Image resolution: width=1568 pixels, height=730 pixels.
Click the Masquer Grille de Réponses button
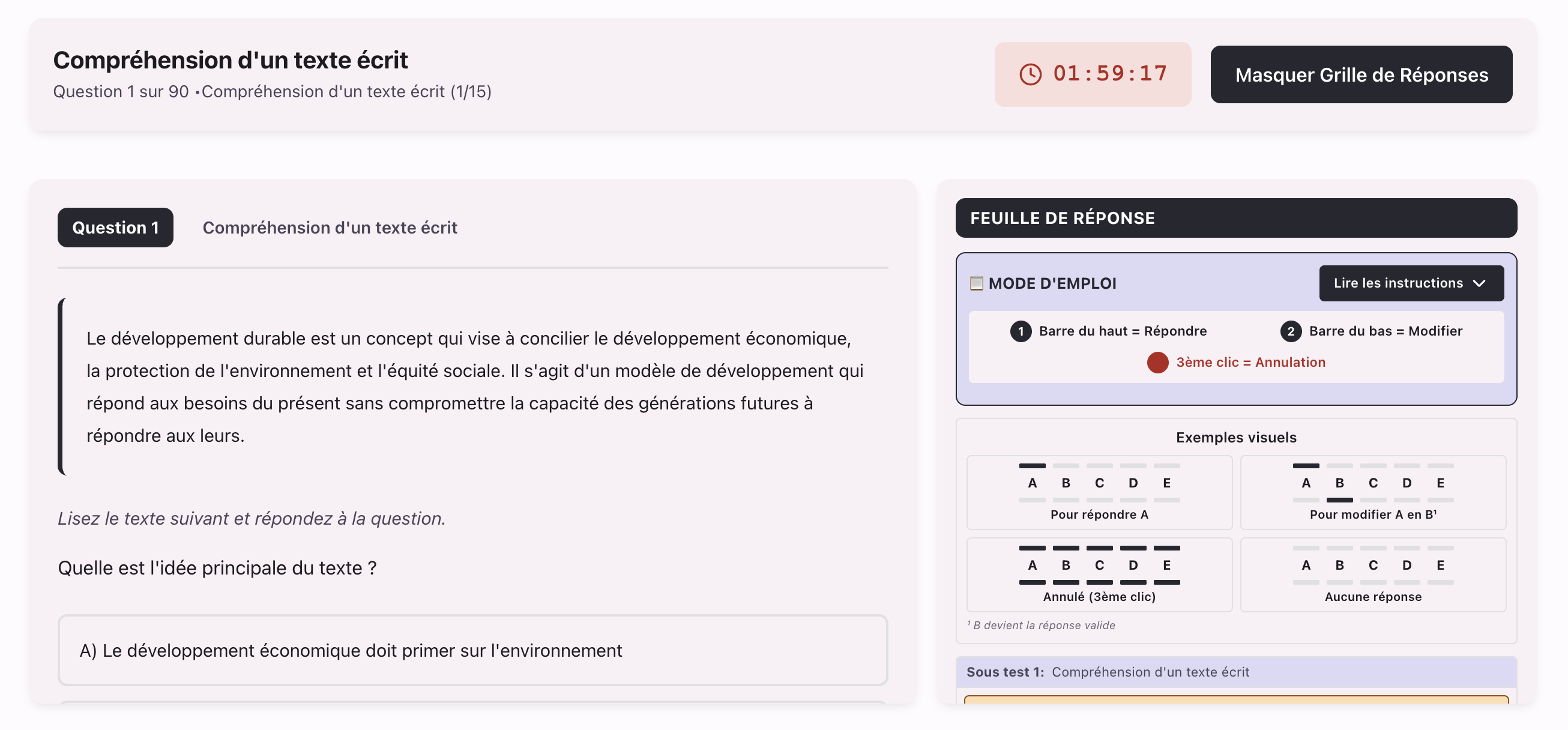pos(1361,74)
